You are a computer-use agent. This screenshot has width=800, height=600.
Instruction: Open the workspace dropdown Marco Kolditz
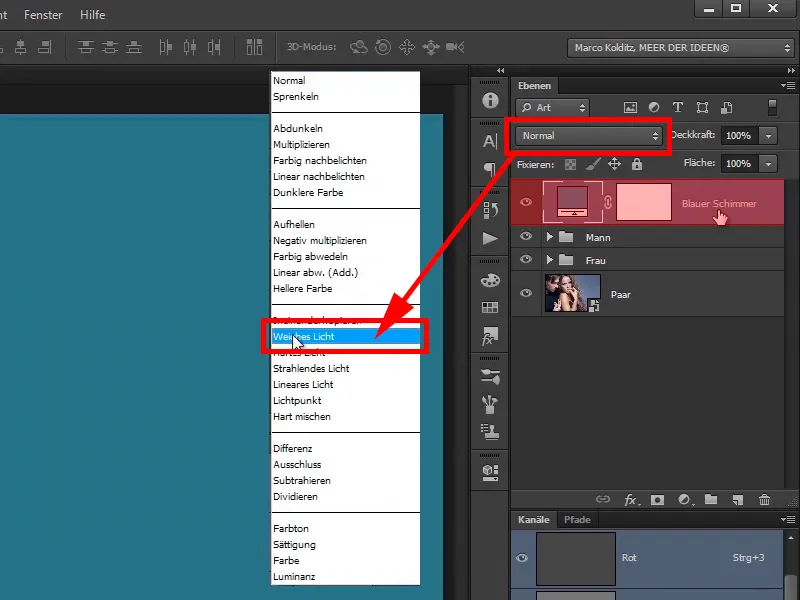(x=680, y=48)
